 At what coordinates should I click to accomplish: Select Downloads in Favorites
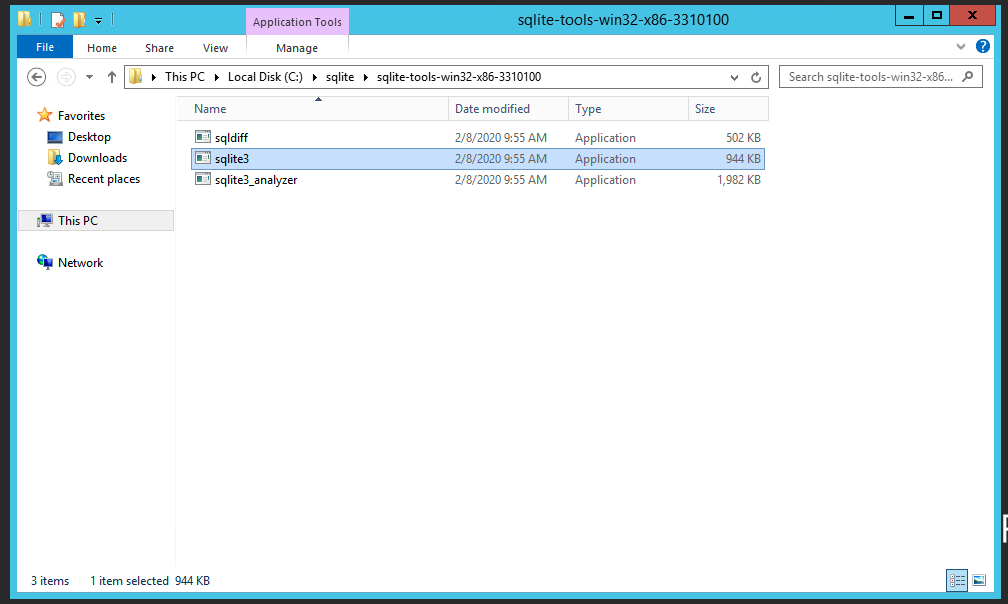click(98, 157)
